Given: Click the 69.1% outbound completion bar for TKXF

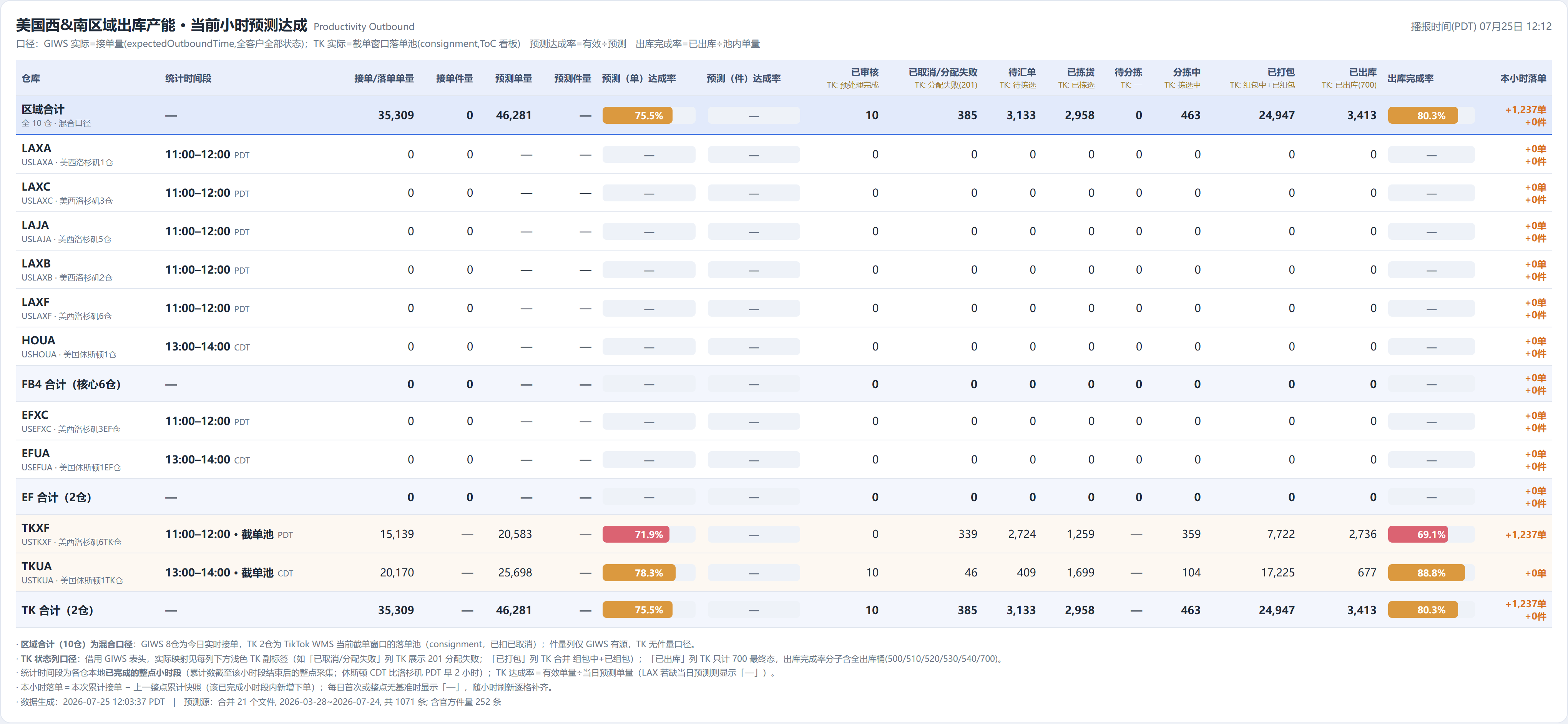Looking at the screenshot, I should [1418, 534].
